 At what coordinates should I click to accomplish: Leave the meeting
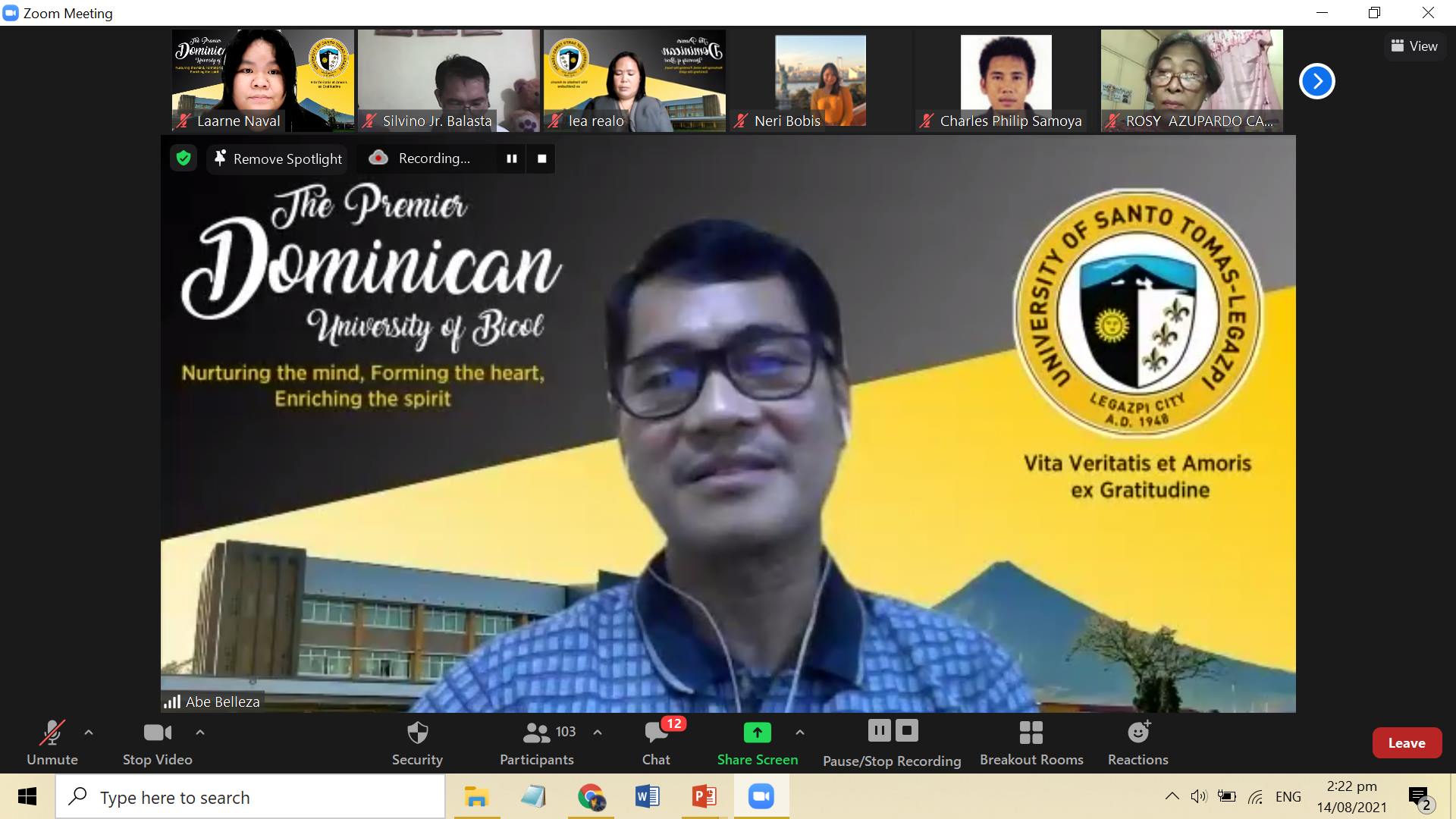[1406, 743]
